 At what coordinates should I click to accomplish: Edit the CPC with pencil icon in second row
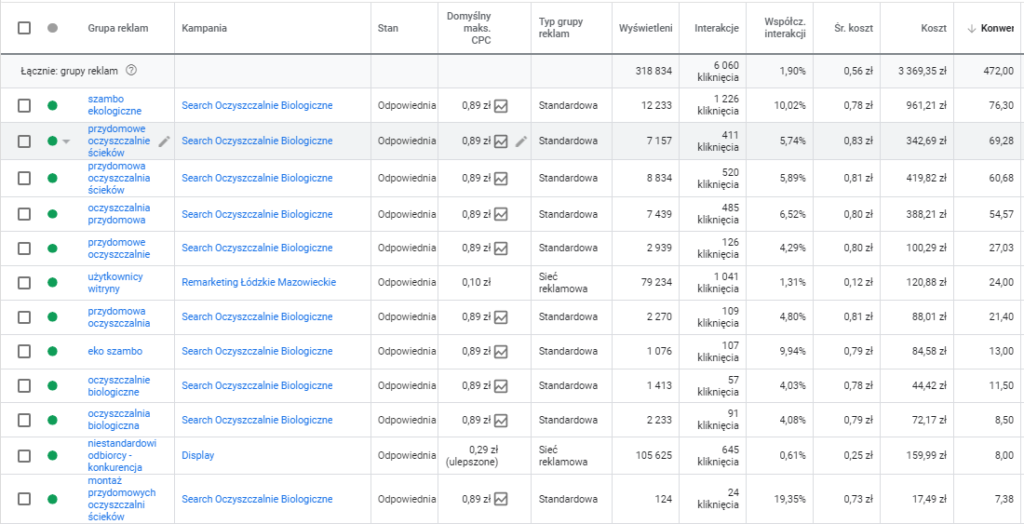click(x=521, y=141)
